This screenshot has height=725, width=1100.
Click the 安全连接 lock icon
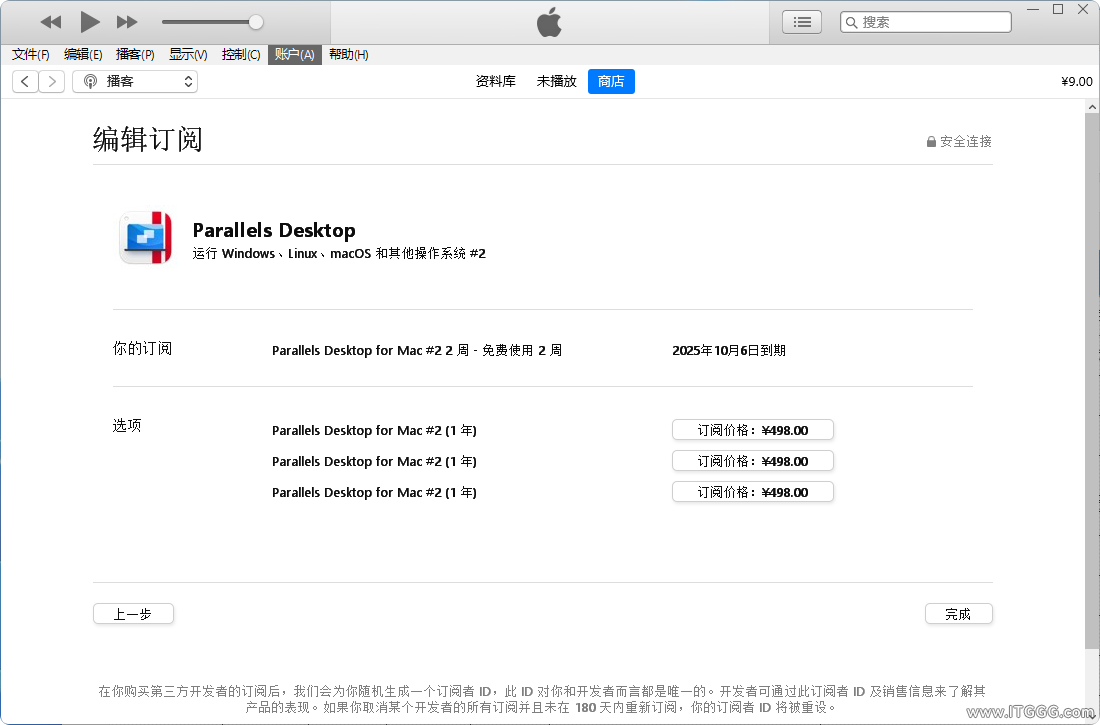(931, 142)
